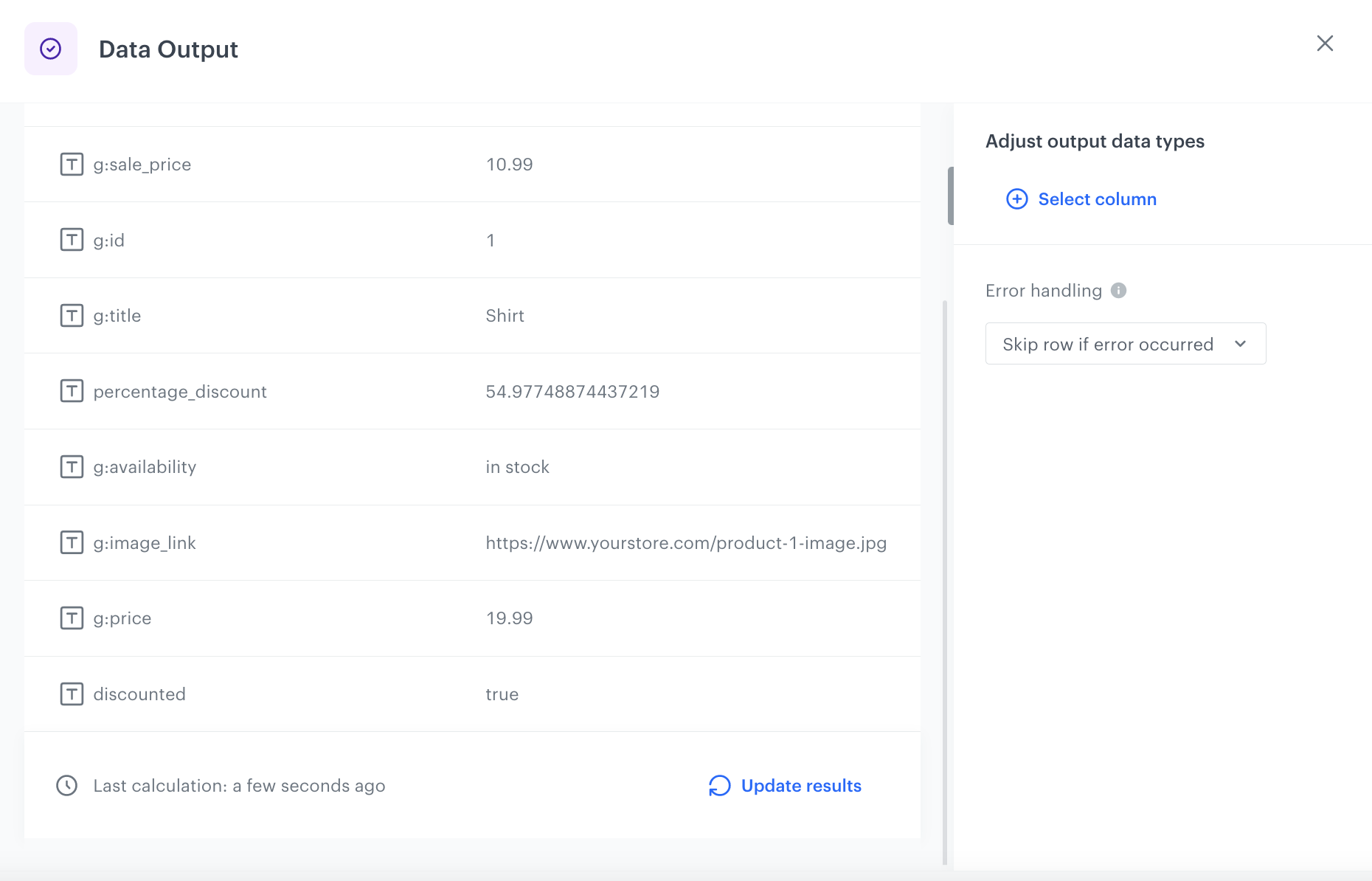Click the refresh icon next to Update results
This screenshot has height=881, width=1372.
pos(719,786)
